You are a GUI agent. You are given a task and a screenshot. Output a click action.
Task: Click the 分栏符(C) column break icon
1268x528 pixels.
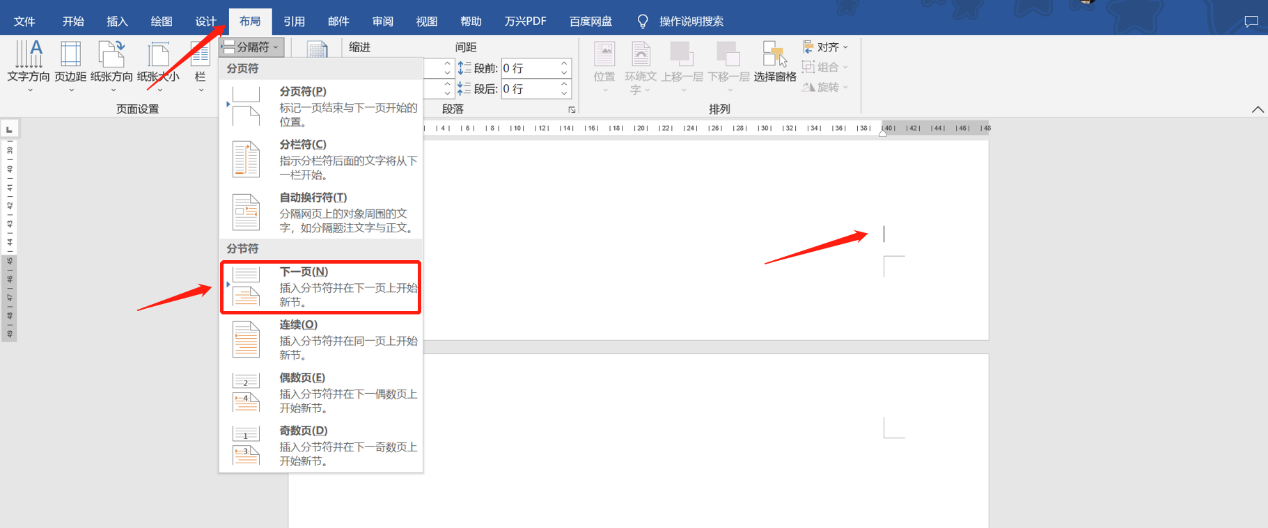point(246,159)
